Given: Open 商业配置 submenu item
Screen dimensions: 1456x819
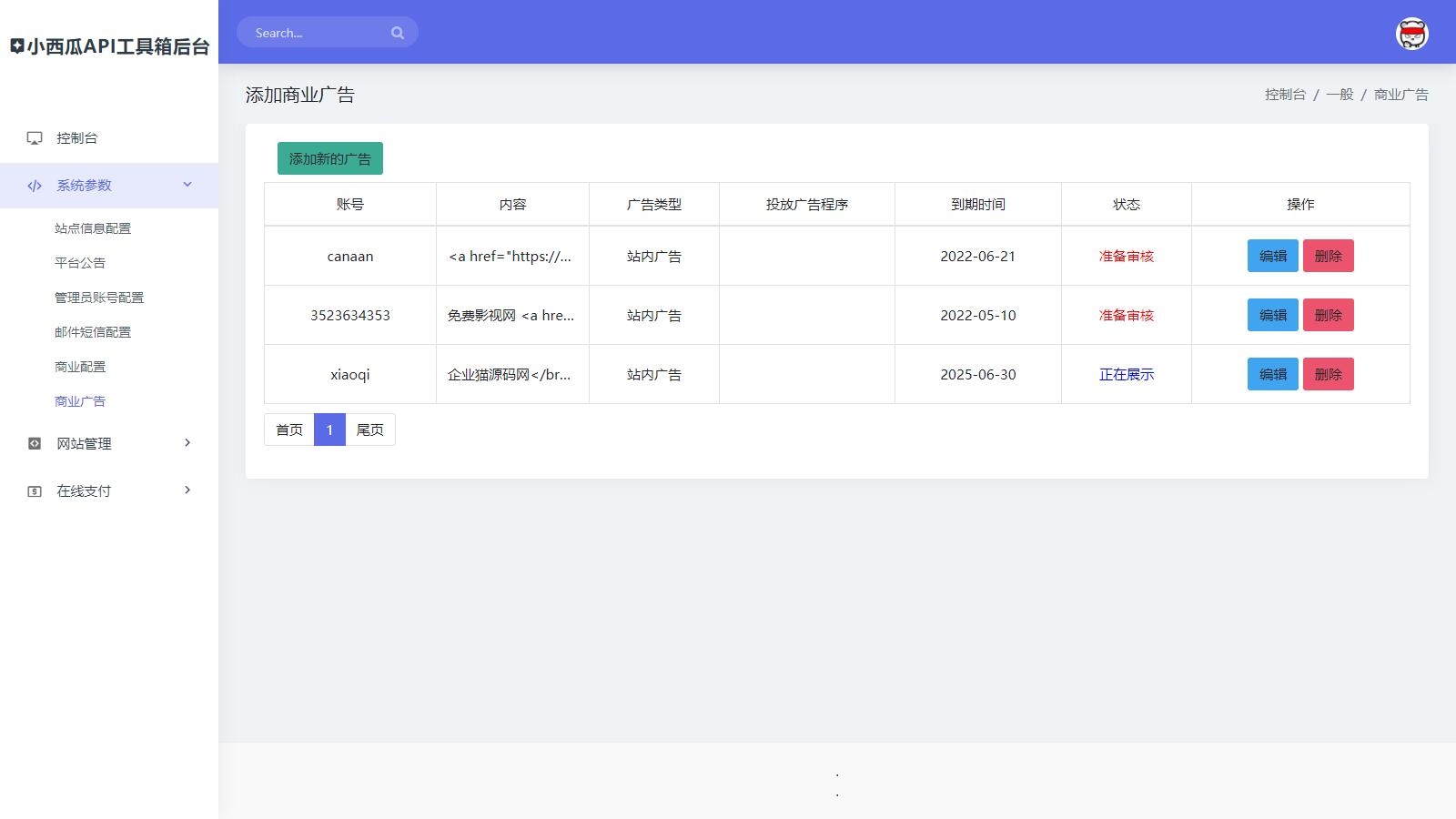Looking at the screenshot, I should coord(80,367).
